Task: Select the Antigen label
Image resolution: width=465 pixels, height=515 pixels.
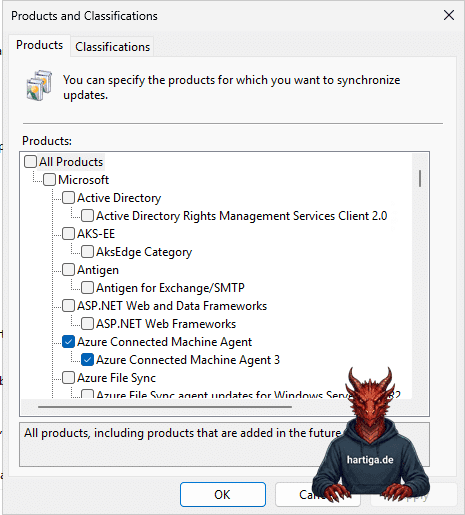Action: [x=98, y=270]
